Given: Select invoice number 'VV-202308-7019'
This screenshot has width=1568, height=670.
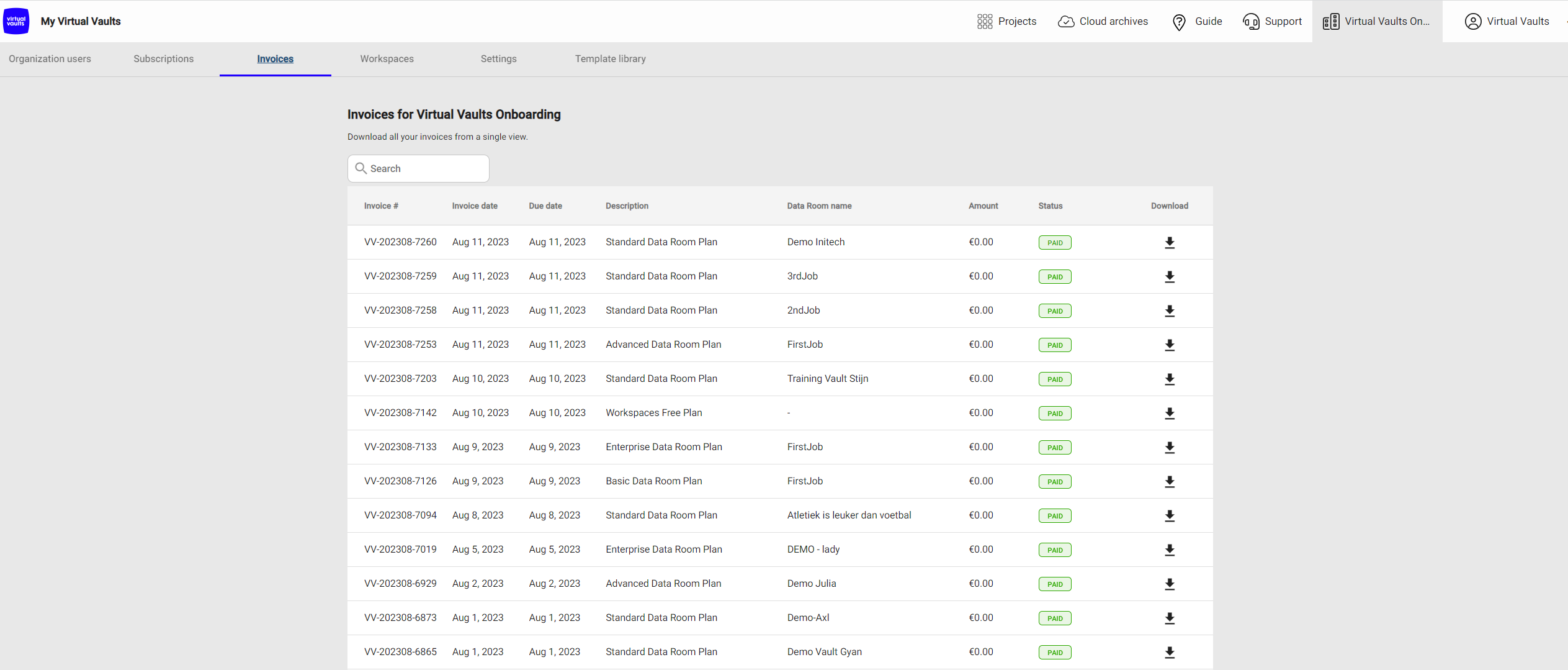Looking at the screenshot, I should pyautogui.click(x=400, y=550).
